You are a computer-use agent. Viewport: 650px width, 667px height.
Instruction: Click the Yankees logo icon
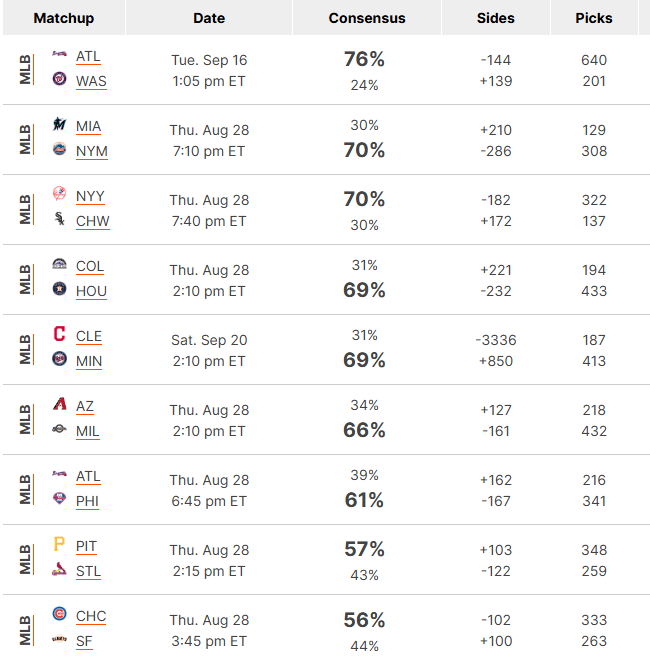click(60, 194)
